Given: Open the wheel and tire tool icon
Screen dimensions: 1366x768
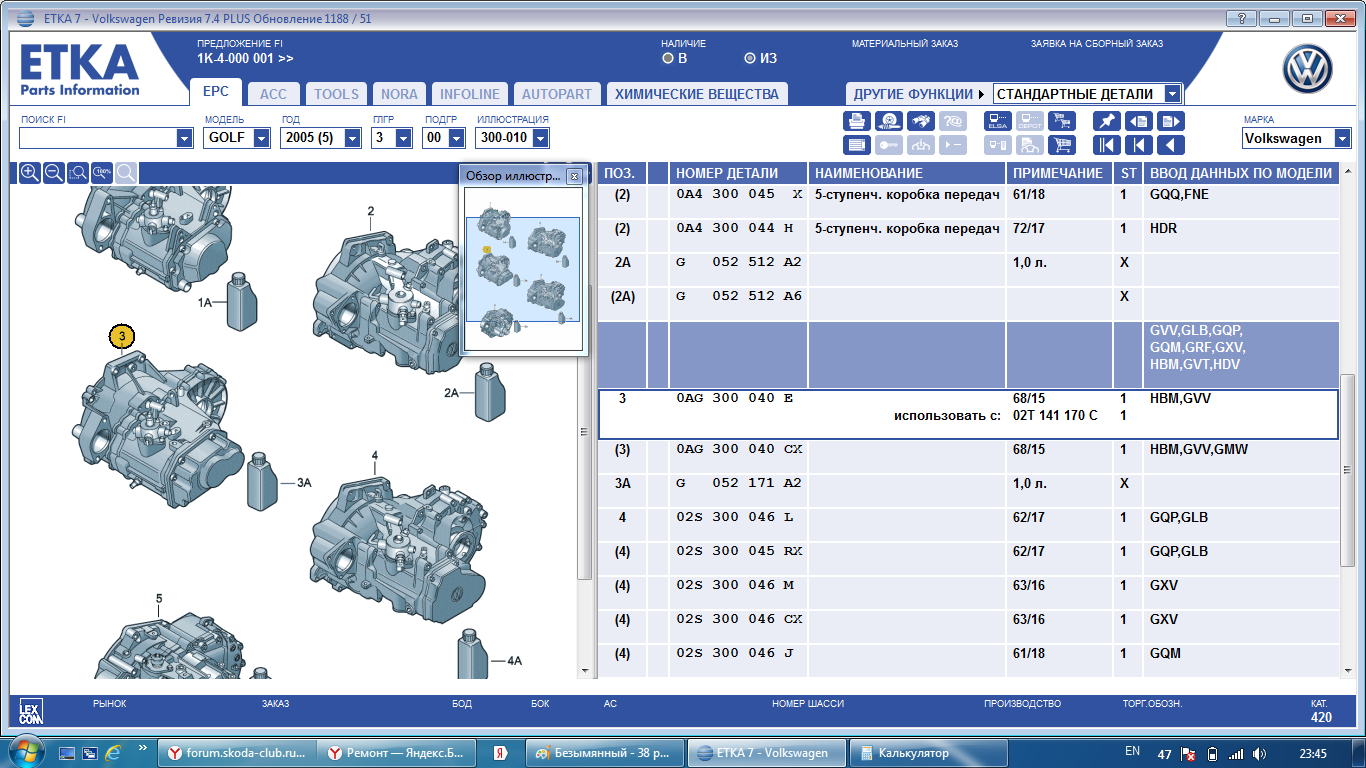Looking at the screenshot, I should (x=889, y=121).
